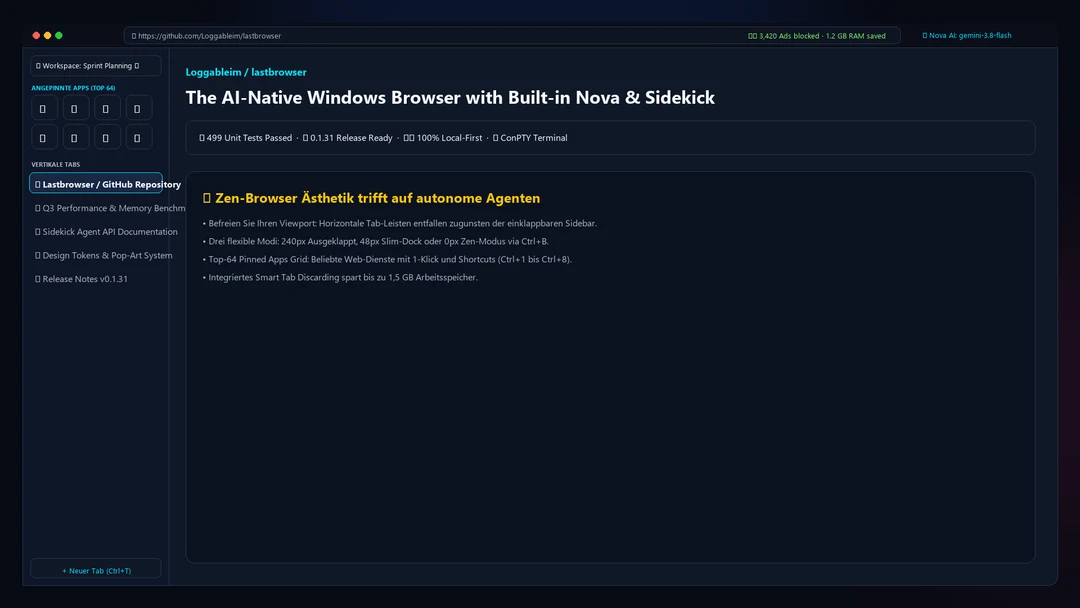Viewport: 1080px width, 608px height.
Task: Maximize the window with the green button
Action: click(59, 35)
